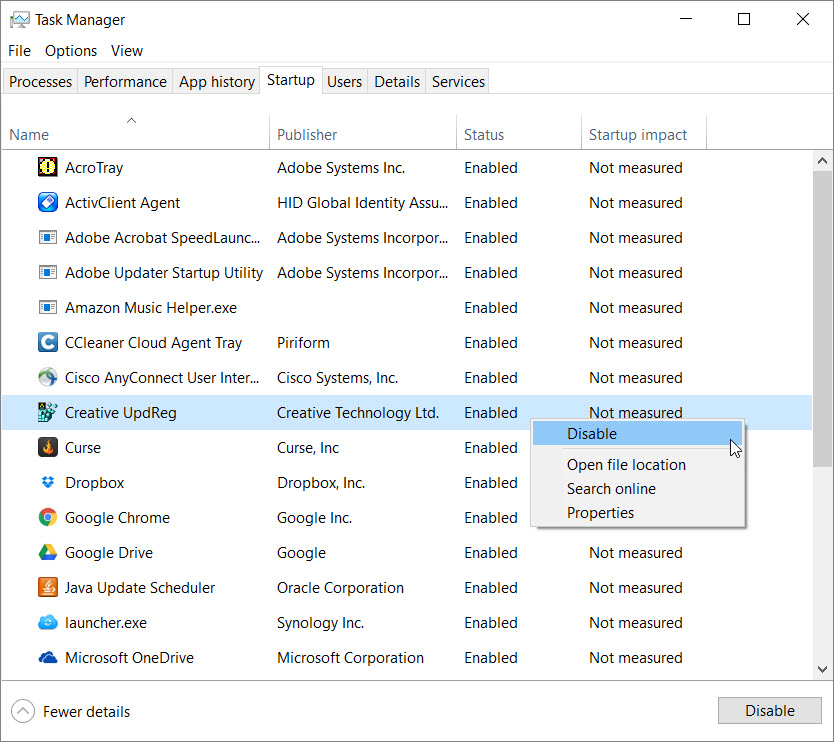The image size is (834, 742).
Task: Switch to the Processes tab
Action: (x=40, y=81)
